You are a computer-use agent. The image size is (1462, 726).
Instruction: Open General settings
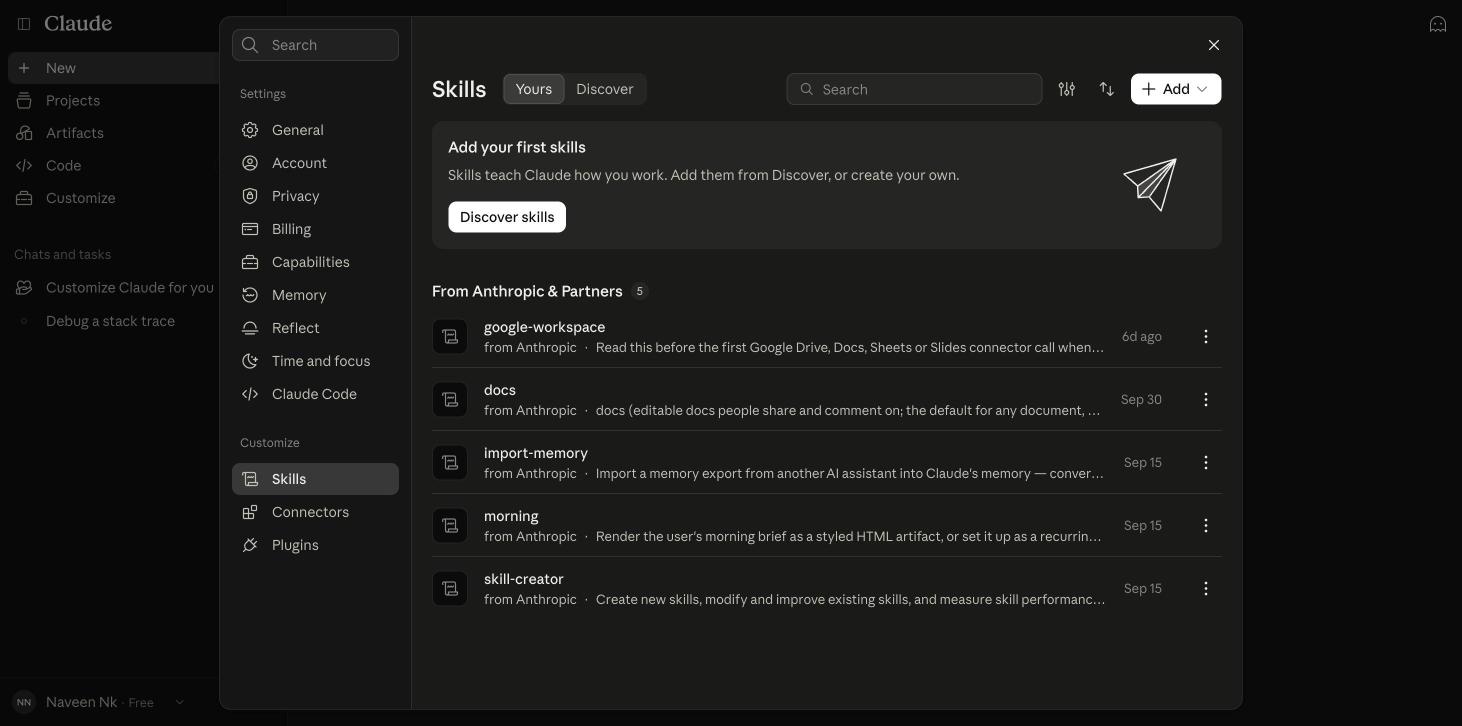315,130
